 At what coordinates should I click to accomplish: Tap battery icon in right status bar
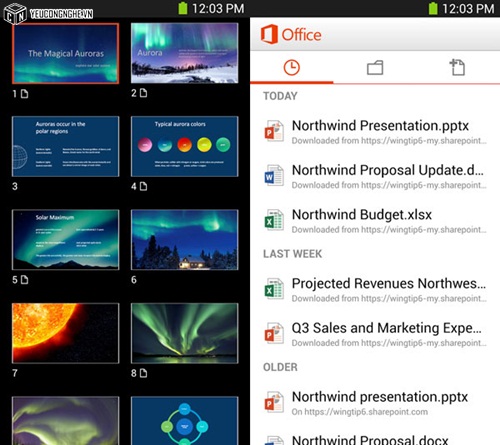coord(433,8)
